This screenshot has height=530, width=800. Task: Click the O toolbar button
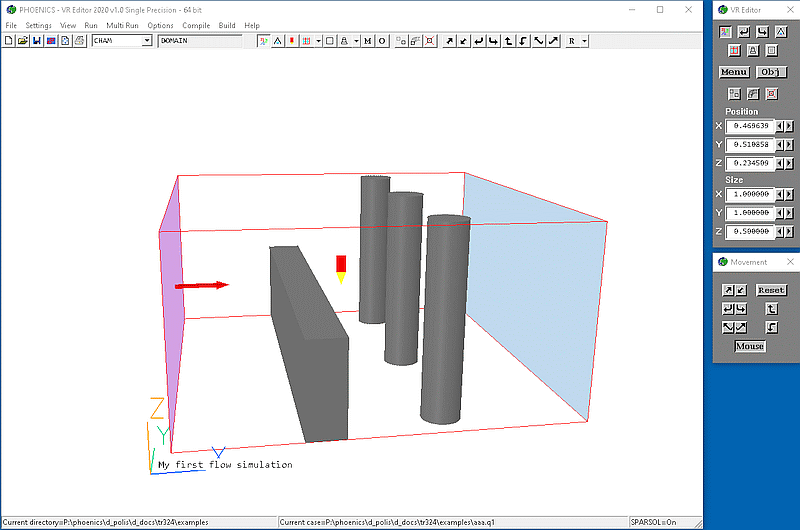click(x=382, y=41)
